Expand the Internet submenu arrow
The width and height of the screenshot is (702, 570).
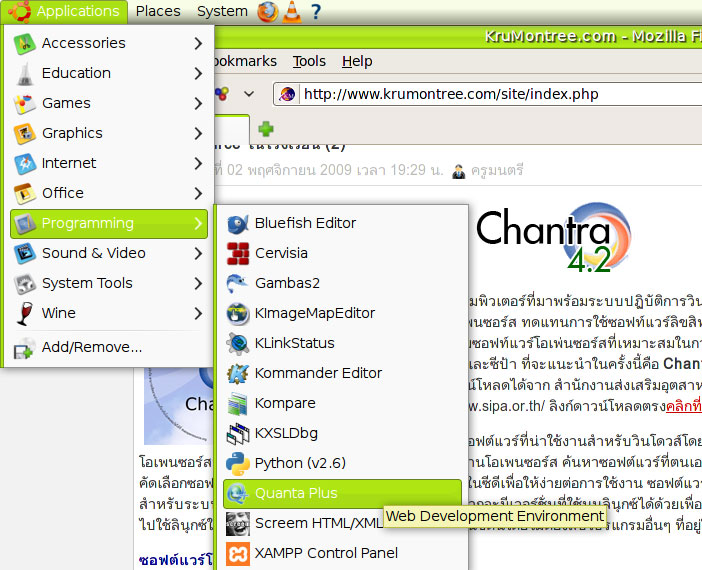(x=198, y=163)
